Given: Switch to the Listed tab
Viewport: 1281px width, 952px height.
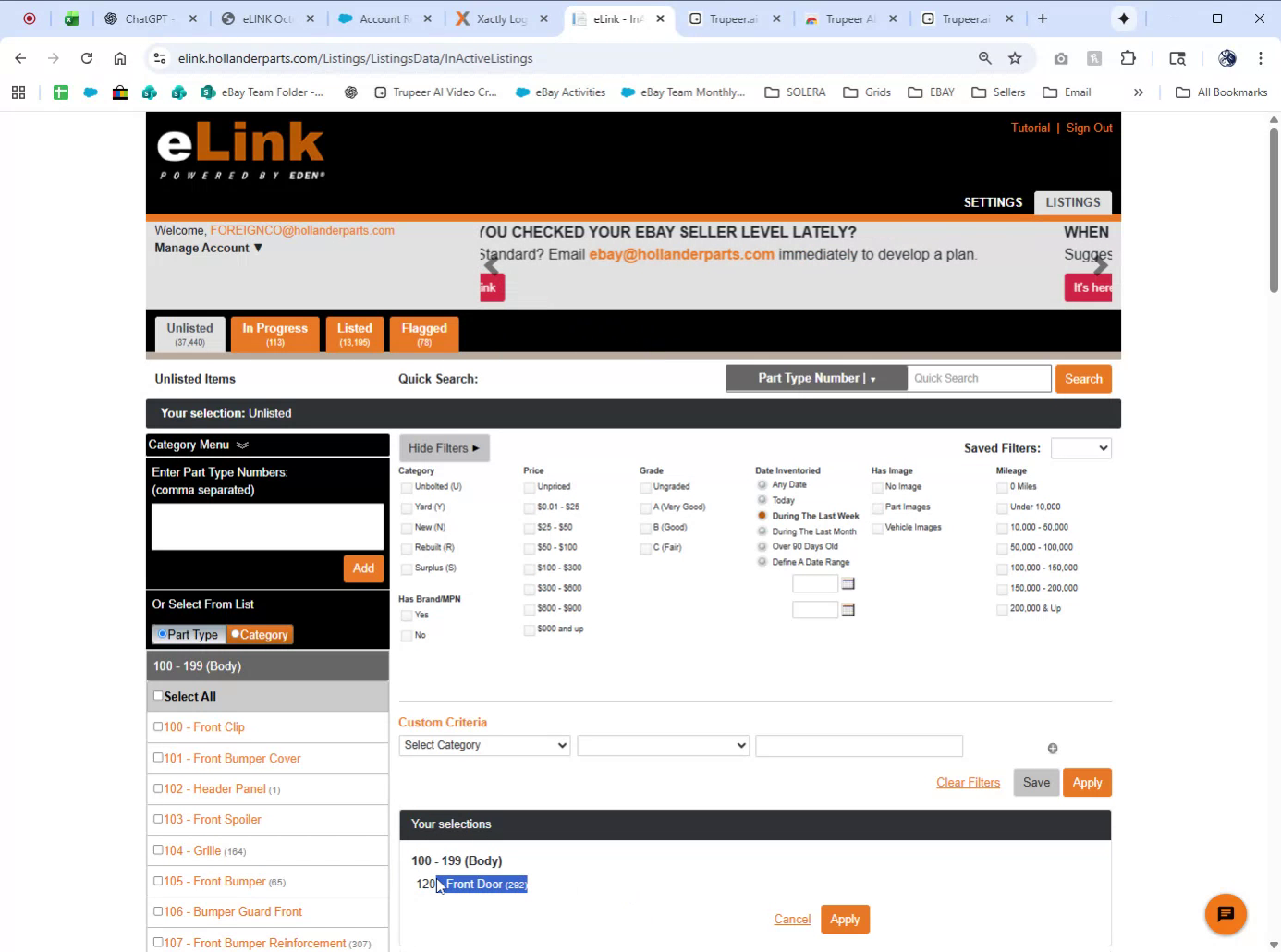Looking at the screenshot, I should point(354,334).
